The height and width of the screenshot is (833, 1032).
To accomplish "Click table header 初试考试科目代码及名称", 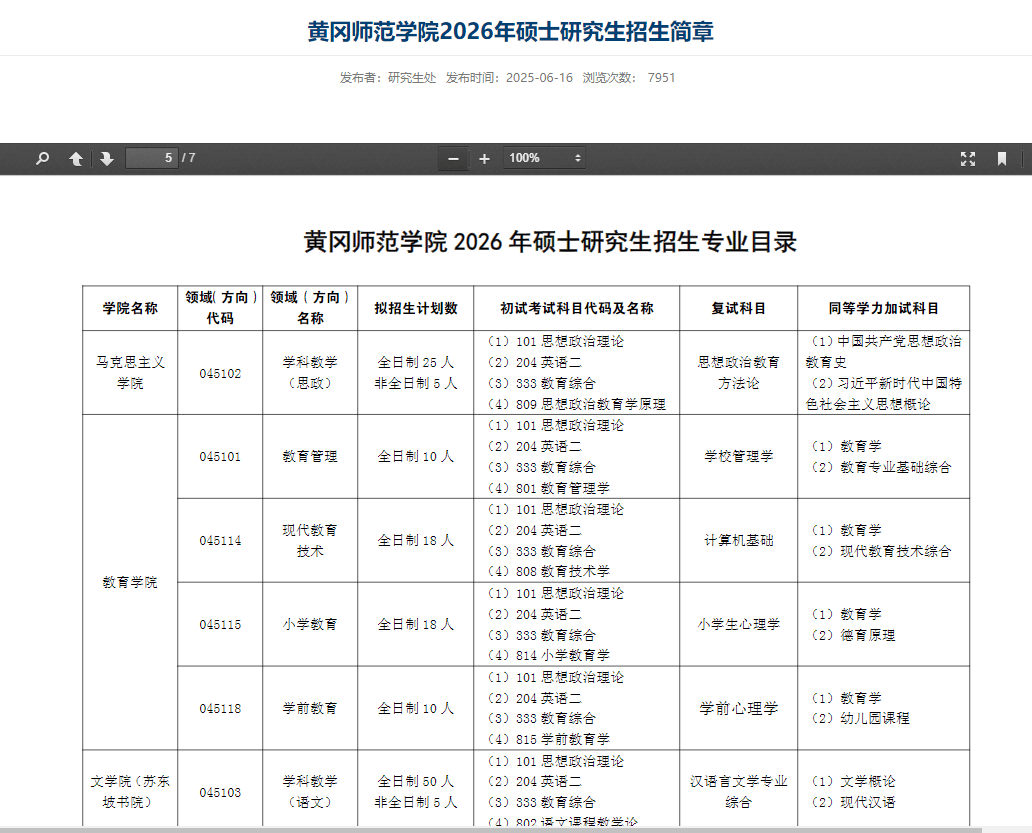I will click(x=577, y=308).
